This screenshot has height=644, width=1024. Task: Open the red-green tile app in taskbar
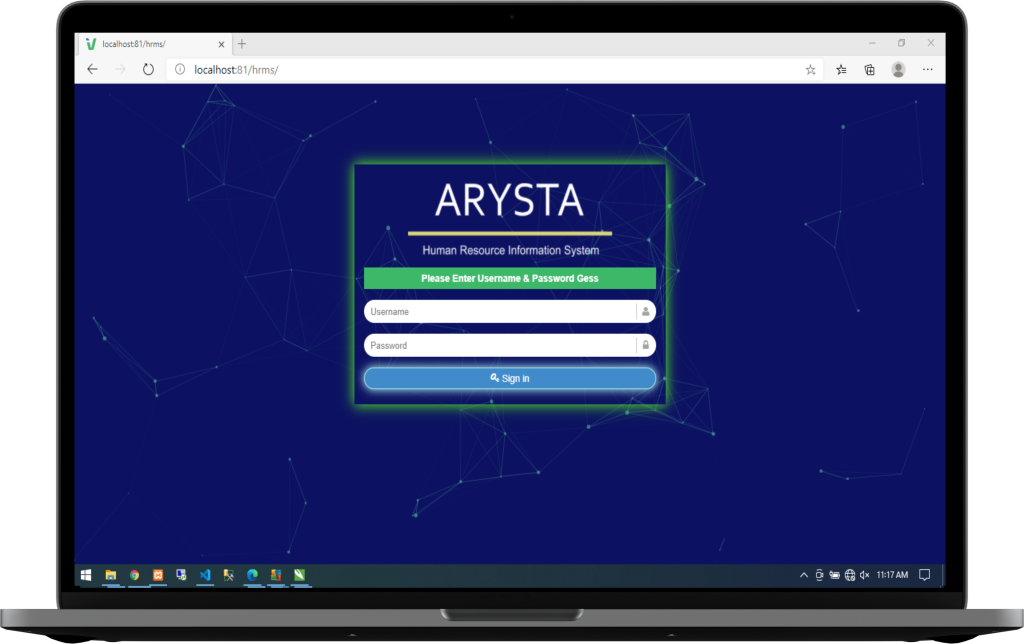[276, 575]
